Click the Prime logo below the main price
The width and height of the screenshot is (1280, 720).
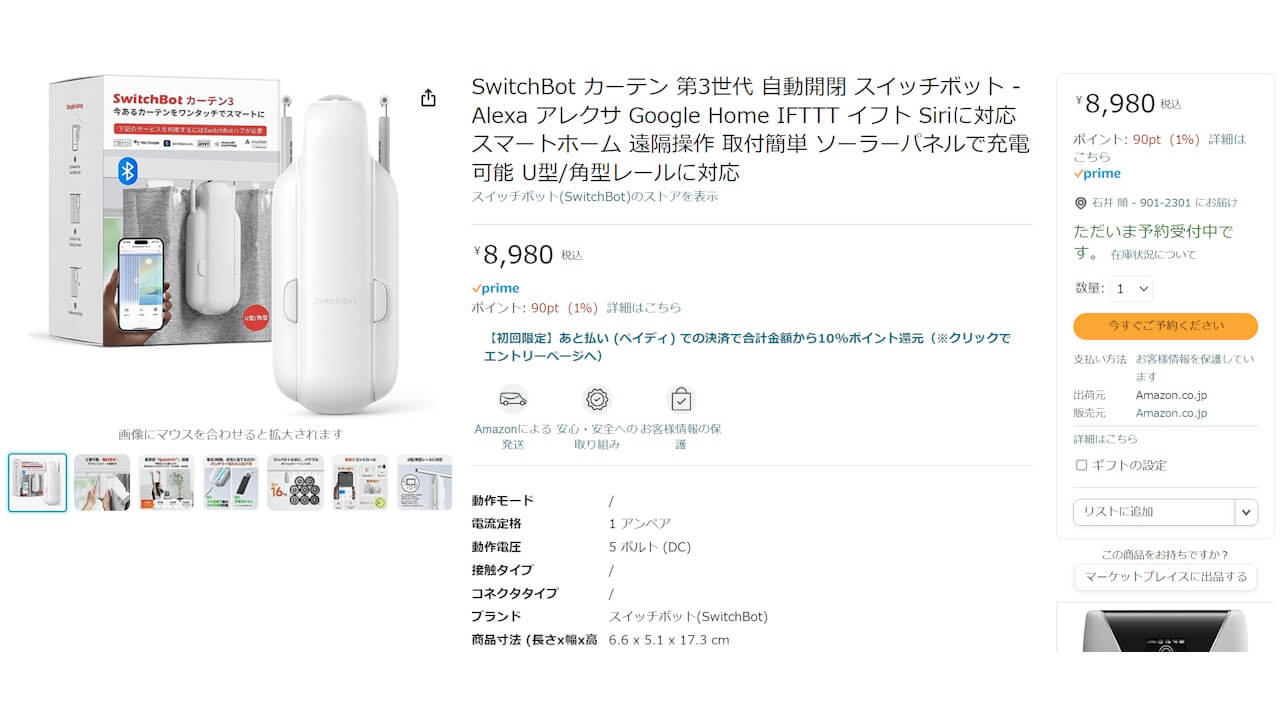coord(496,287)
